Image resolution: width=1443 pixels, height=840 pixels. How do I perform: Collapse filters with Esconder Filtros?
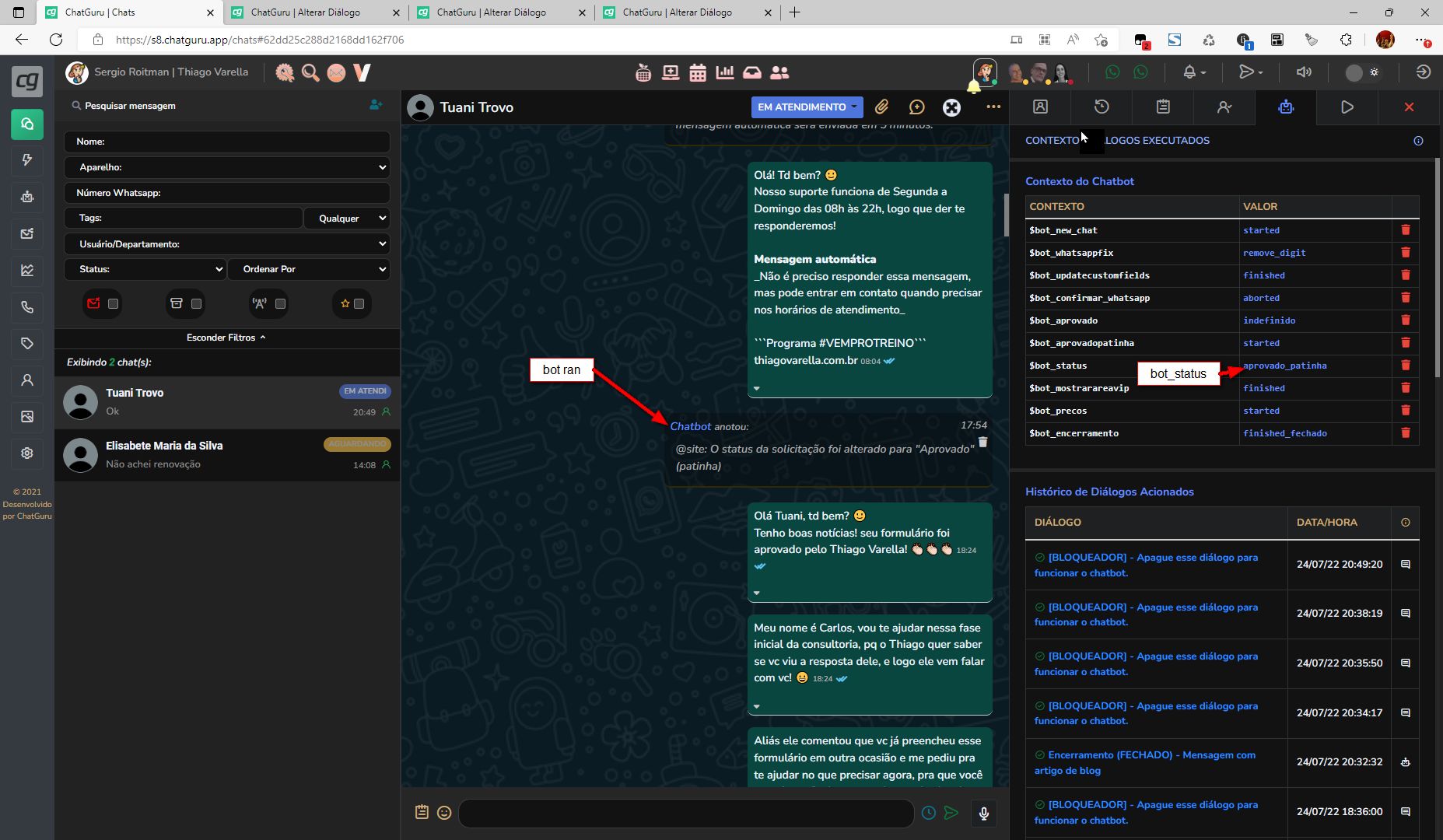[226, 338]
